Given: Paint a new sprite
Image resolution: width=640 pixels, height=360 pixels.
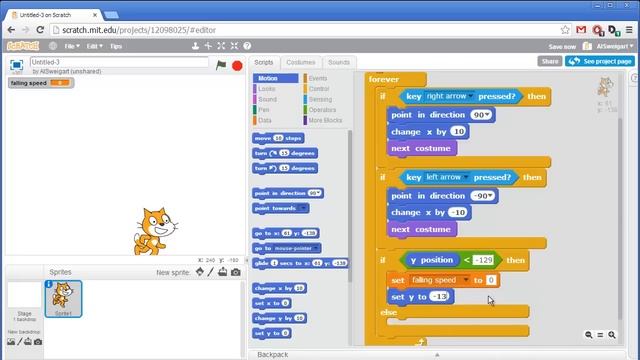Looking at the screenshot, I should pos(211,272).
